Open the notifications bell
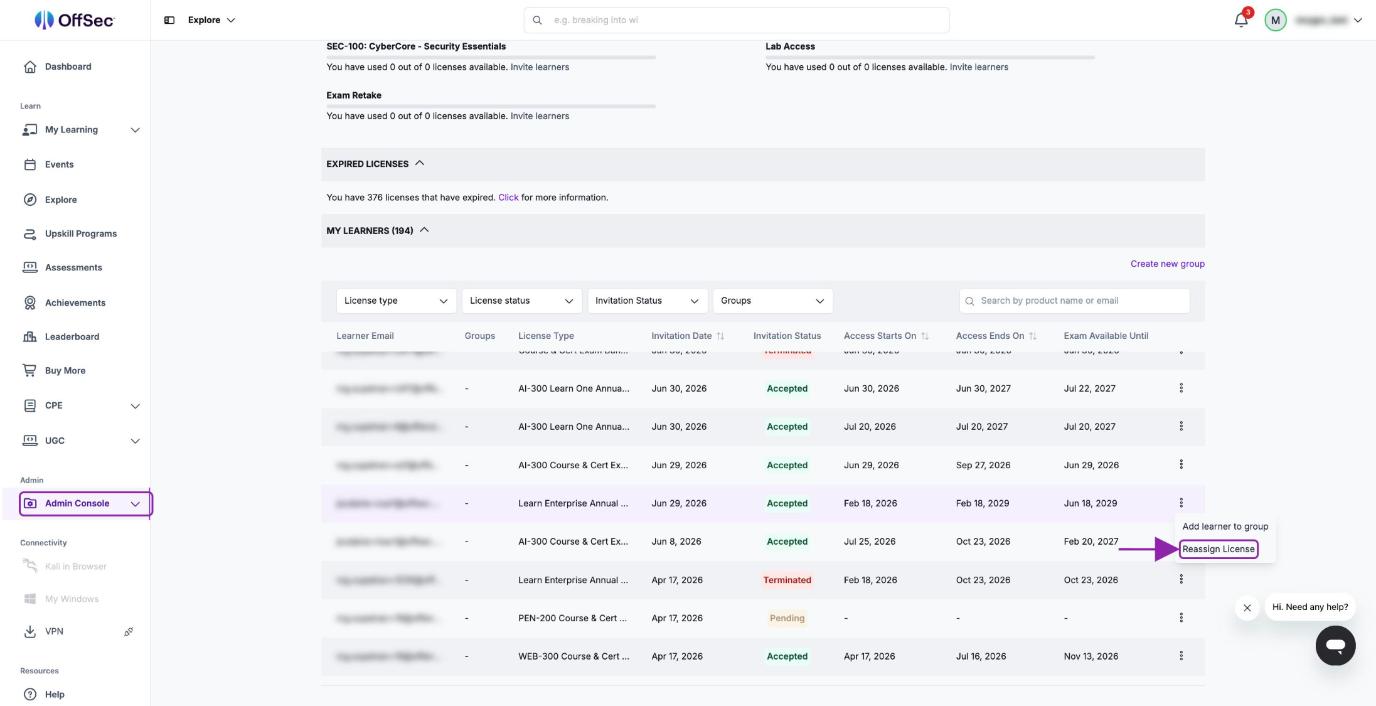This screenshot has width=1376, height=706. point(1241,21)
